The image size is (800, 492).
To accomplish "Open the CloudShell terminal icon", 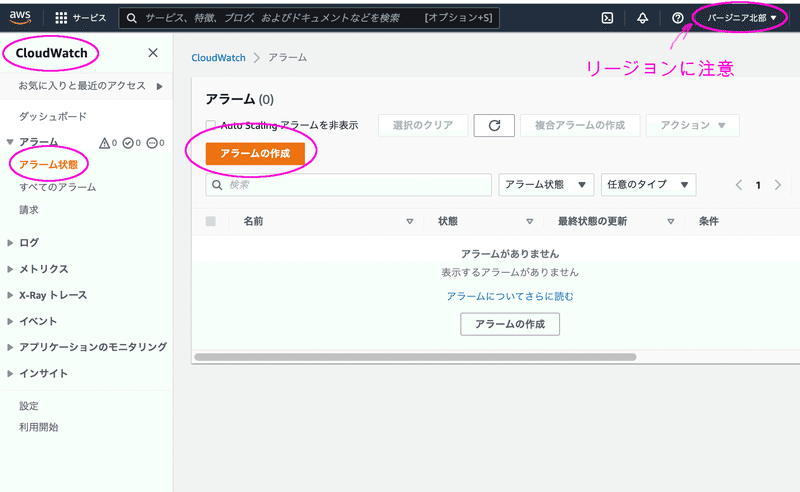I will coord(607,18).
